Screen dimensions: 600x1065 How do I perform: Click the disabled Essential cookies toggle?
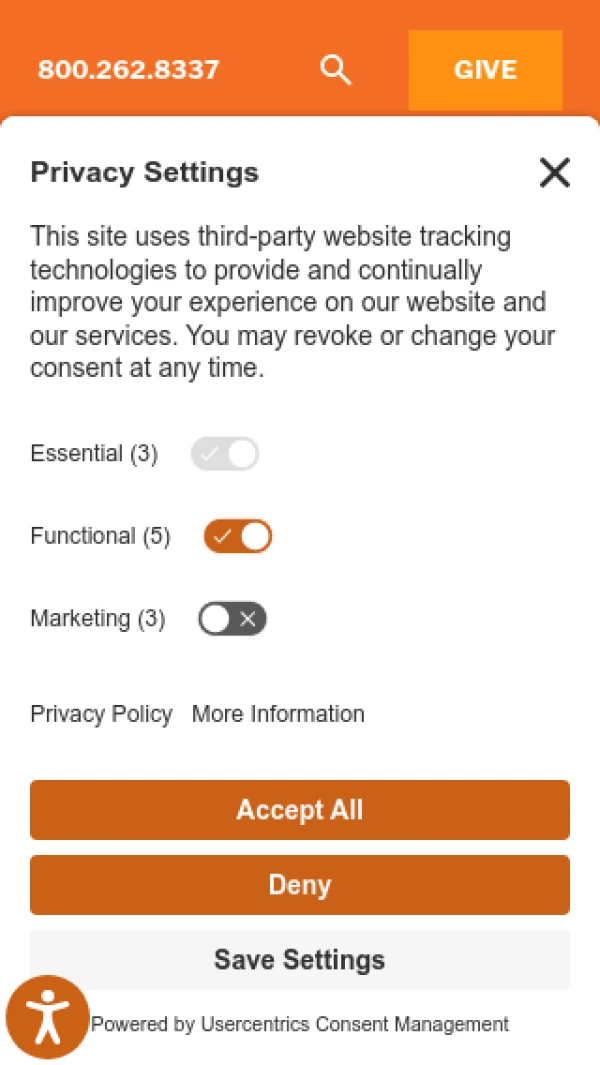click(224, 453)
